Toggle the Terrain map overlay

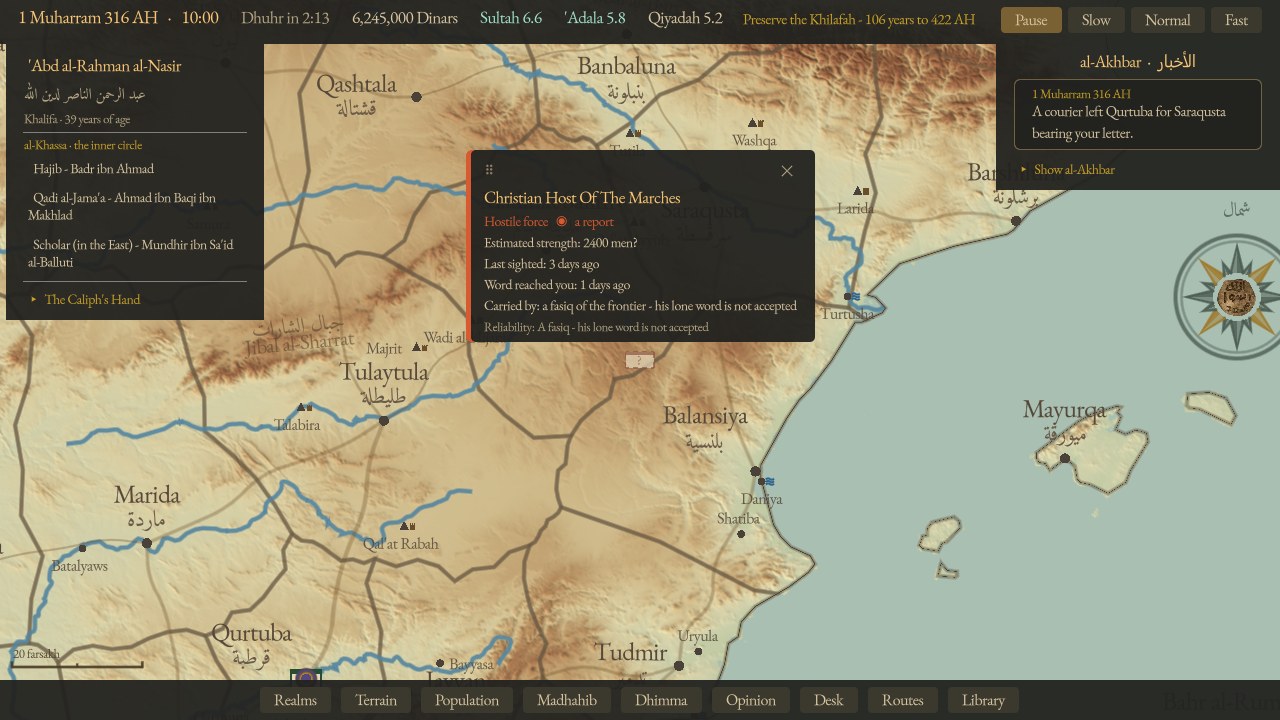[x=376, y=700]
